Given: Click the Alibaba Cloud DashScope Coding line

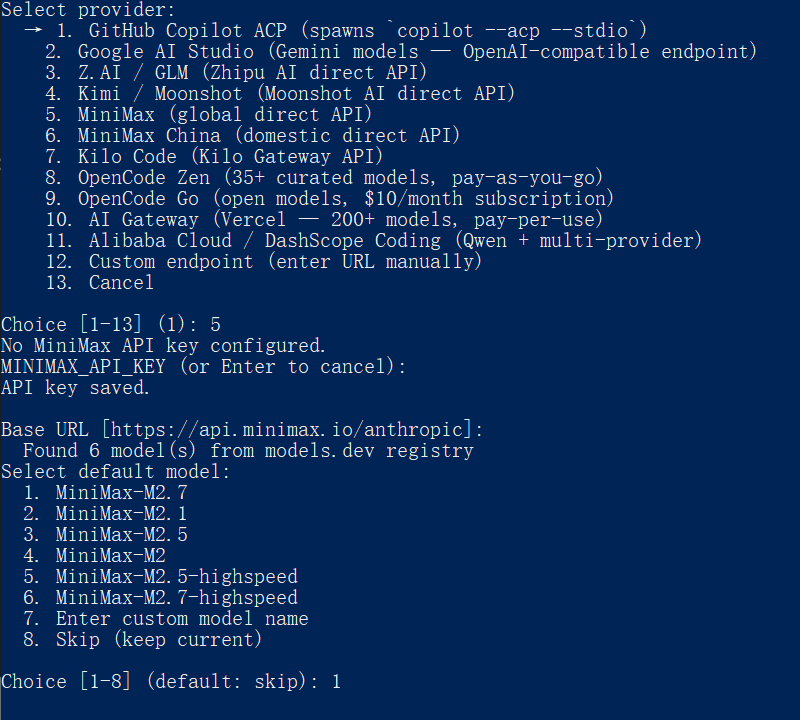Looking at the screenshot, I should click(395, 240).
